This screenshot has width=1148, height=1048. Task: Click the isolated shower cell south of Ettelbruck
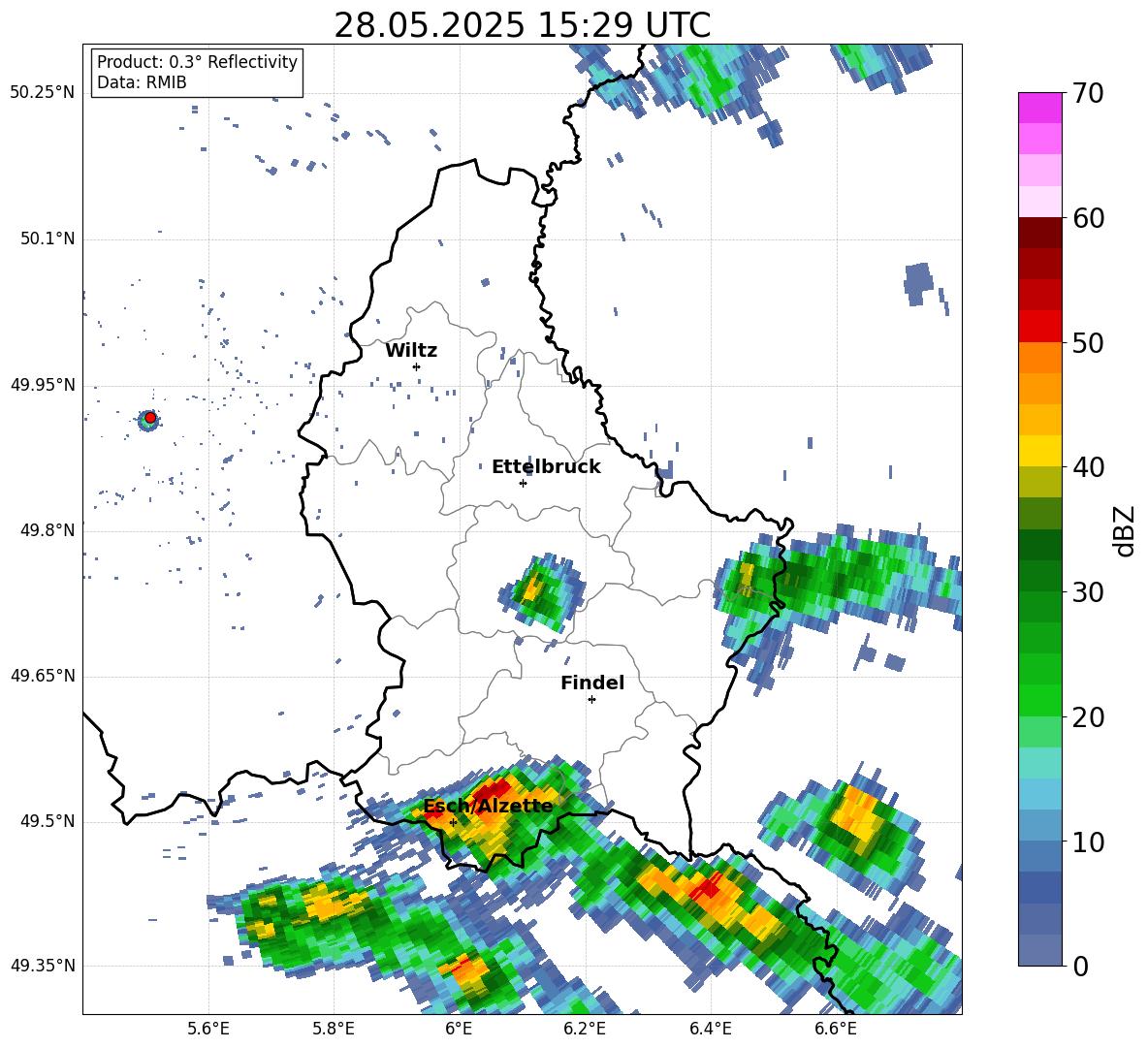[542, 591]
